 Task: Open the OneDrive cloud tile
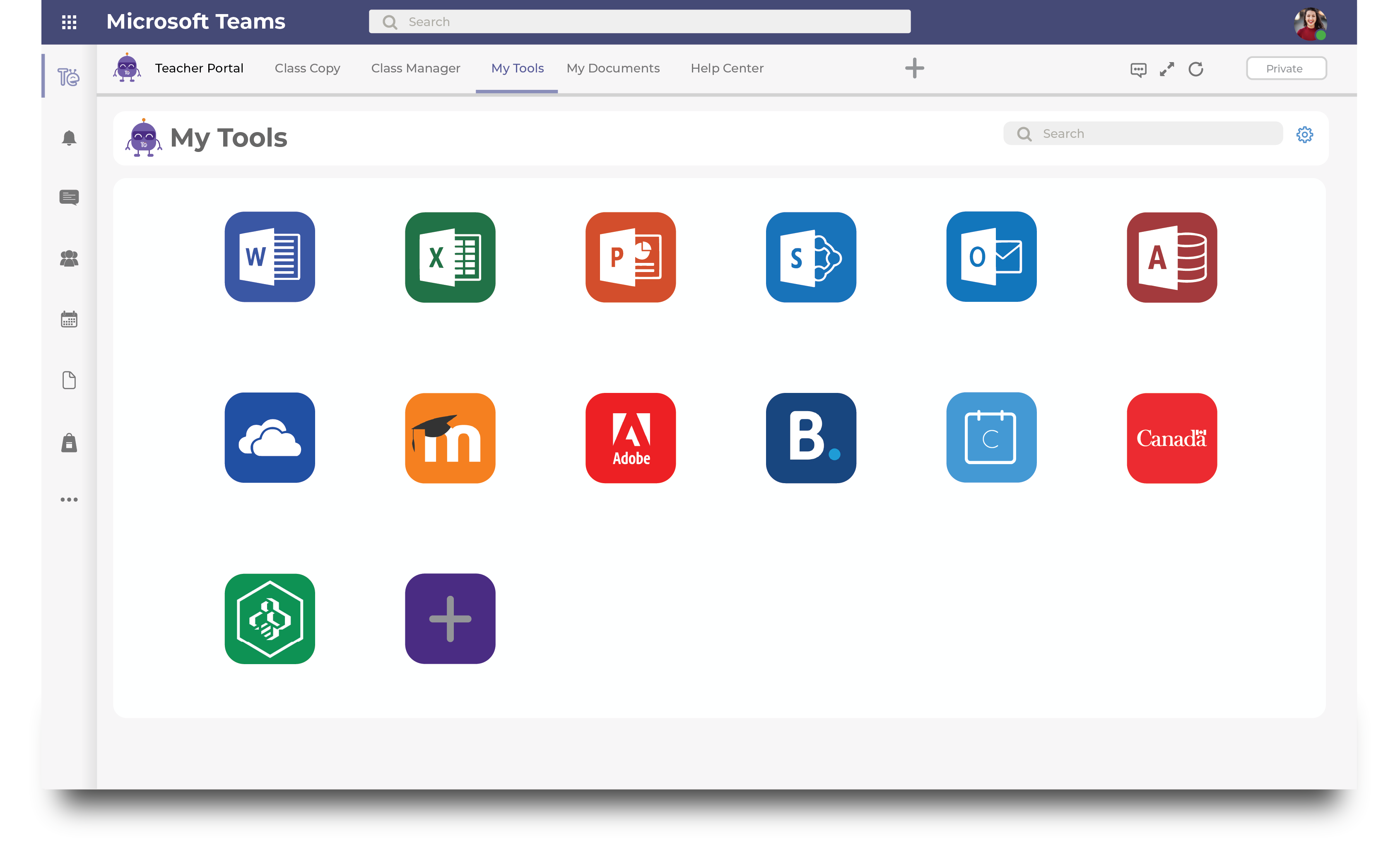pos(270,438)
